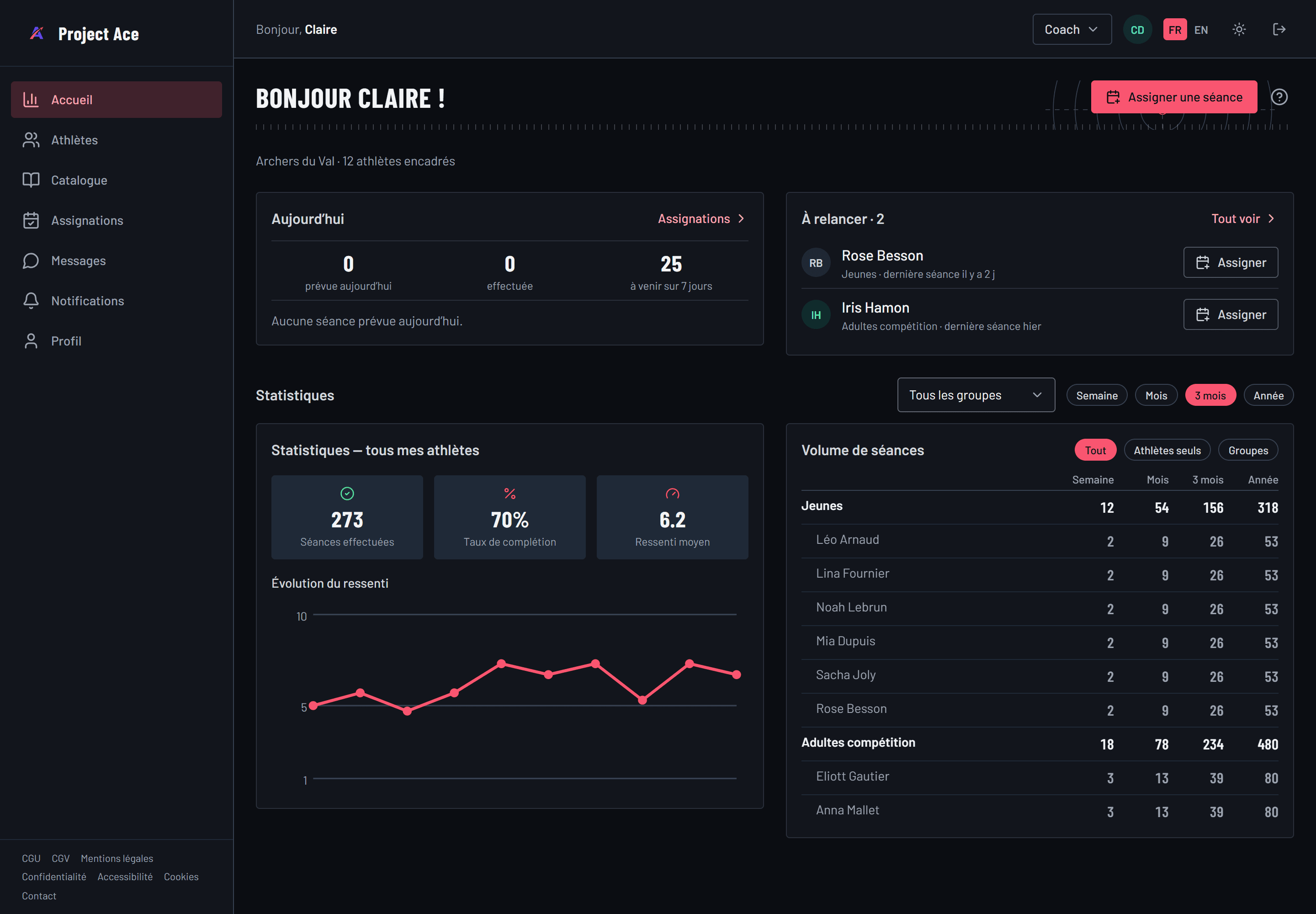The image size is (1316, 914).
Task: Click Assigner for Iris Hamon
Action: coord(1230,314)
